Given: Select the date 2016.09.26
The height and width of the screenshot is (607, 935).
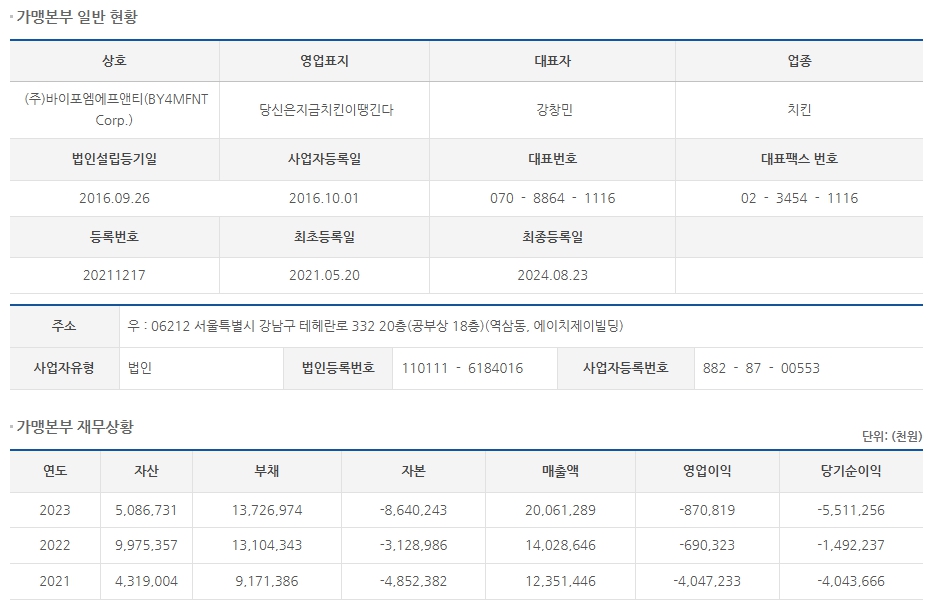Looking at the screenshot, I should point(114,198).
